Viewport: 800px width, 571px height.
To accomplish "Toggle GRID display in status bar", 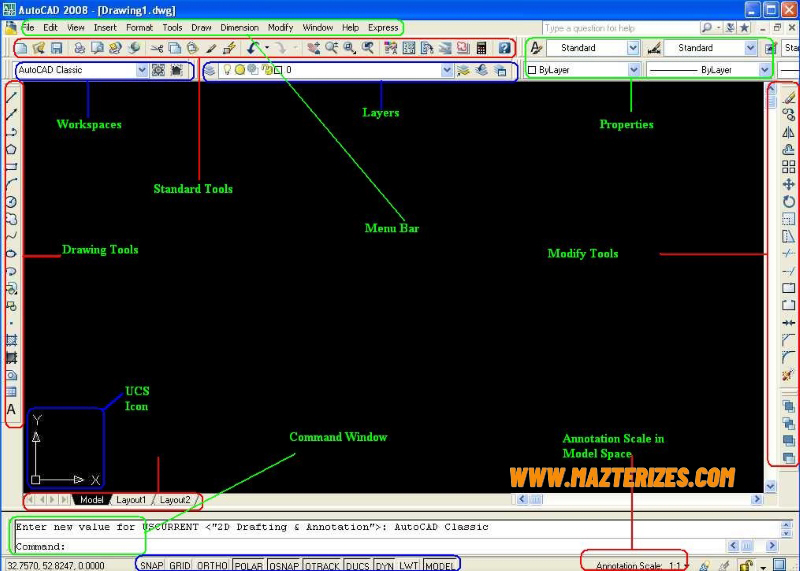I will (x=180, y=565).
